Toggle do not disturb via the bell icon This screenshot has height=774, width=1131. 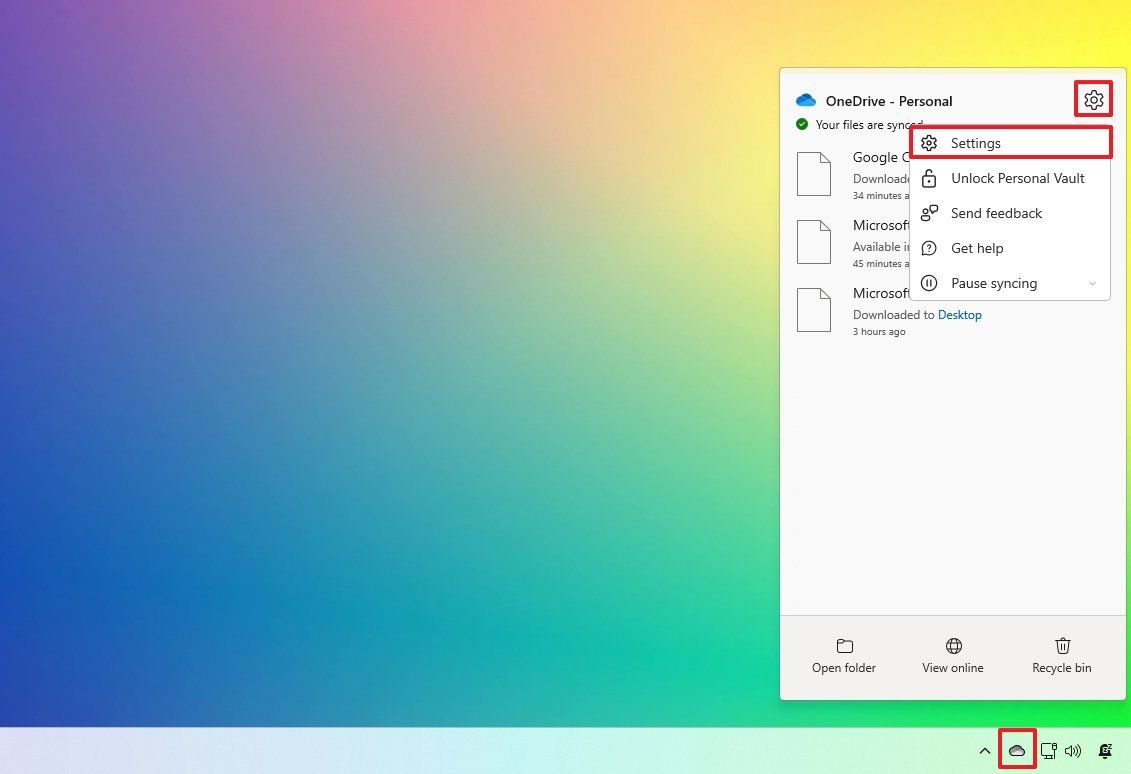pyautogui.click(x=1105, y=750)
